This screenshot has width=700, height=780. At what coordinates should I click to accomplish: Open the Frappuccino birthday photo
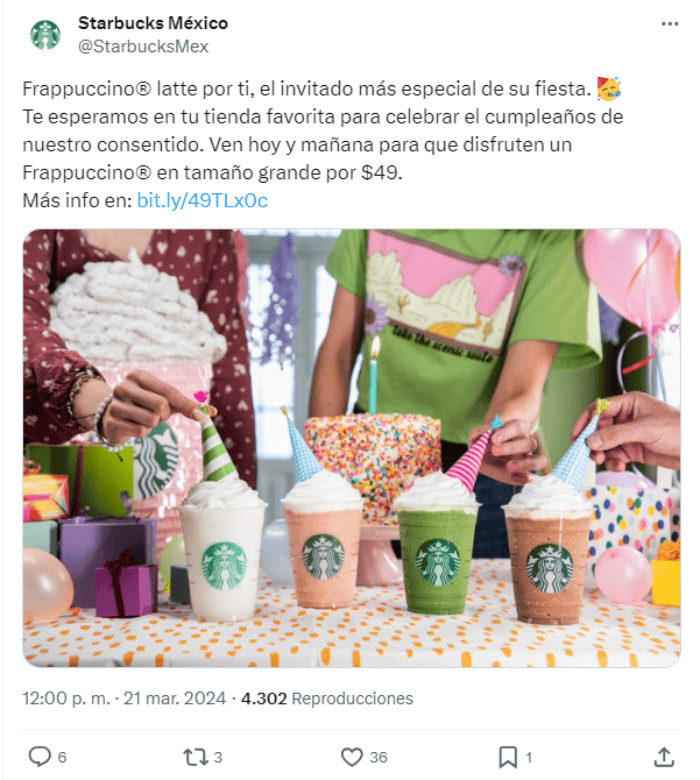click(x=351, y=448)
